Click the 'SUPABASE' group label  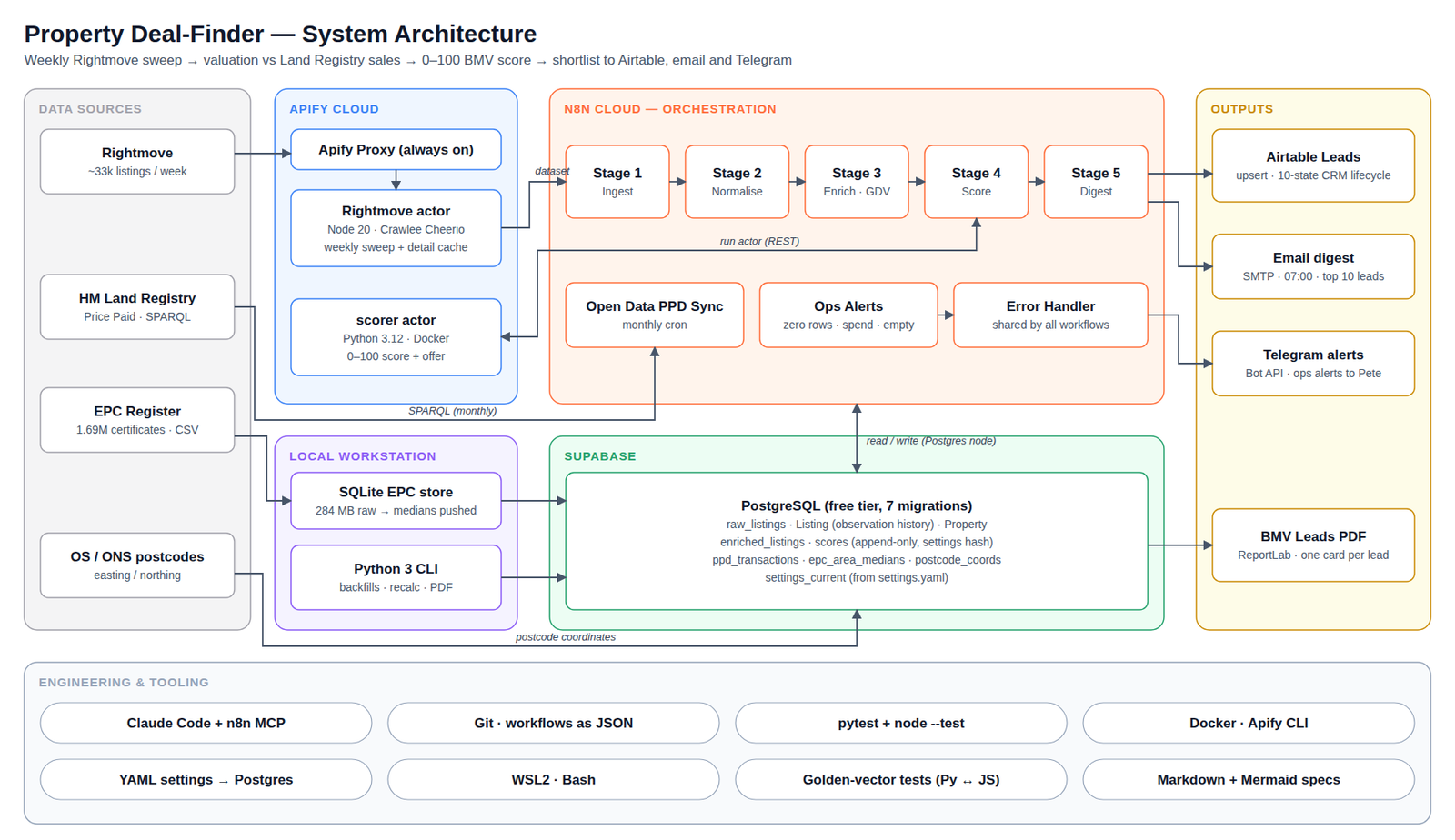600,456
